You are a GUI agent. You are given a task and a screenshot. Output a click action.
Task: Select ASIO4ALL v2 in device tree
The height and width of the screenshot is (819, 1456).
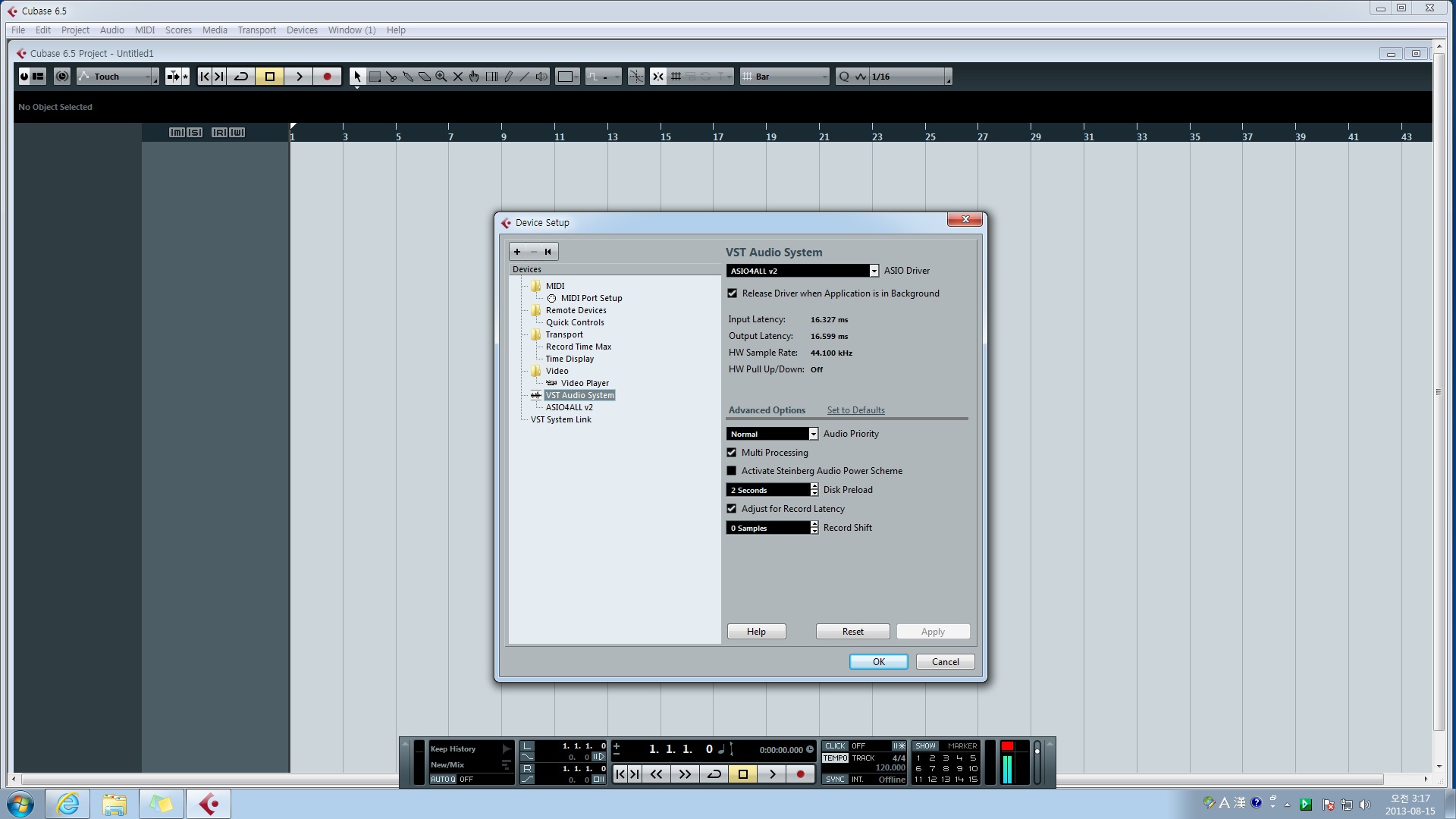click(570, 407)
